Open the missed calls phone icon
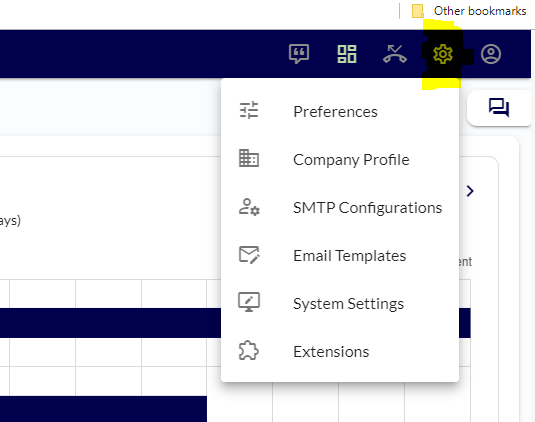 (x=395, y=54)
